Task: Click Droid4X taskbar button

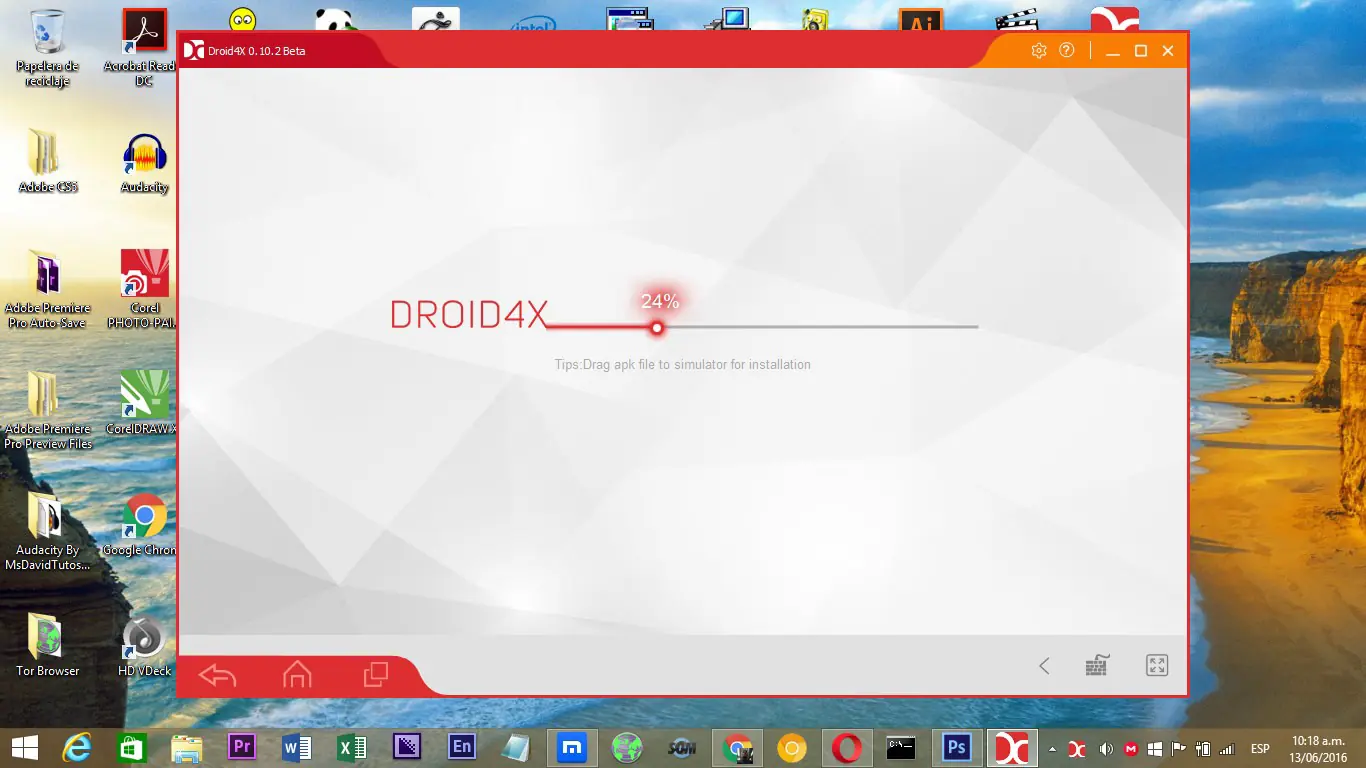Action: [1012, 747]
